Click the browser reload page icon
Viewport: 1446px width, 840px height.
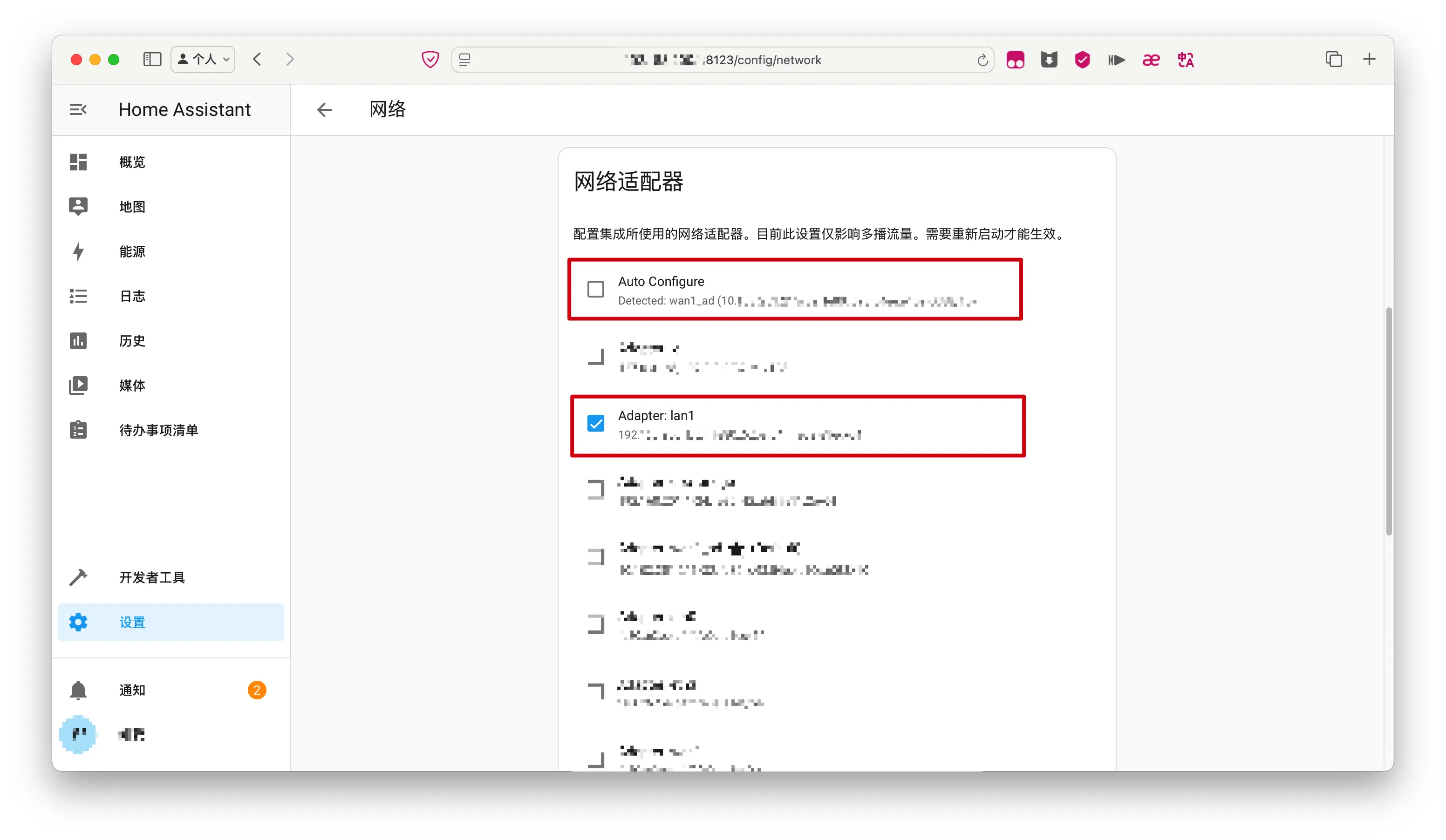[x=982, y=60]
